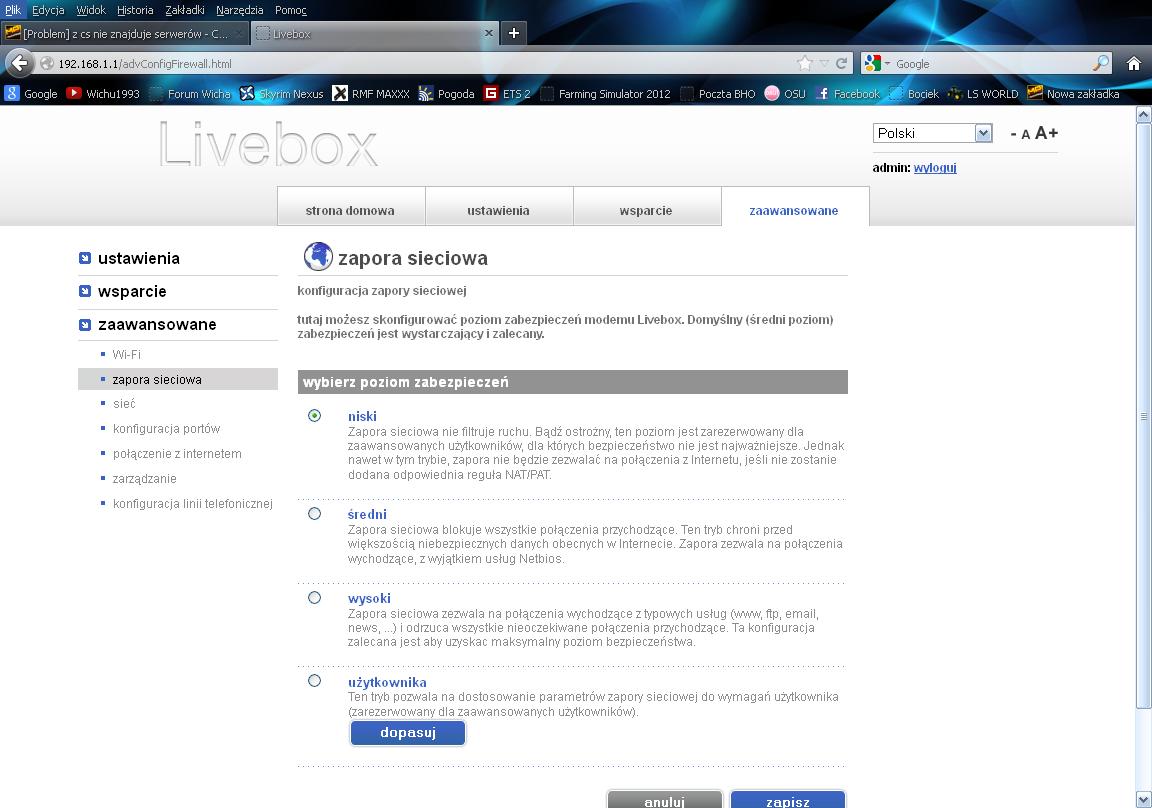Viewport: 1152px width, 808px height.
Task: Open the Poczta BHO bookmark
Action: [x=718, y=93]
